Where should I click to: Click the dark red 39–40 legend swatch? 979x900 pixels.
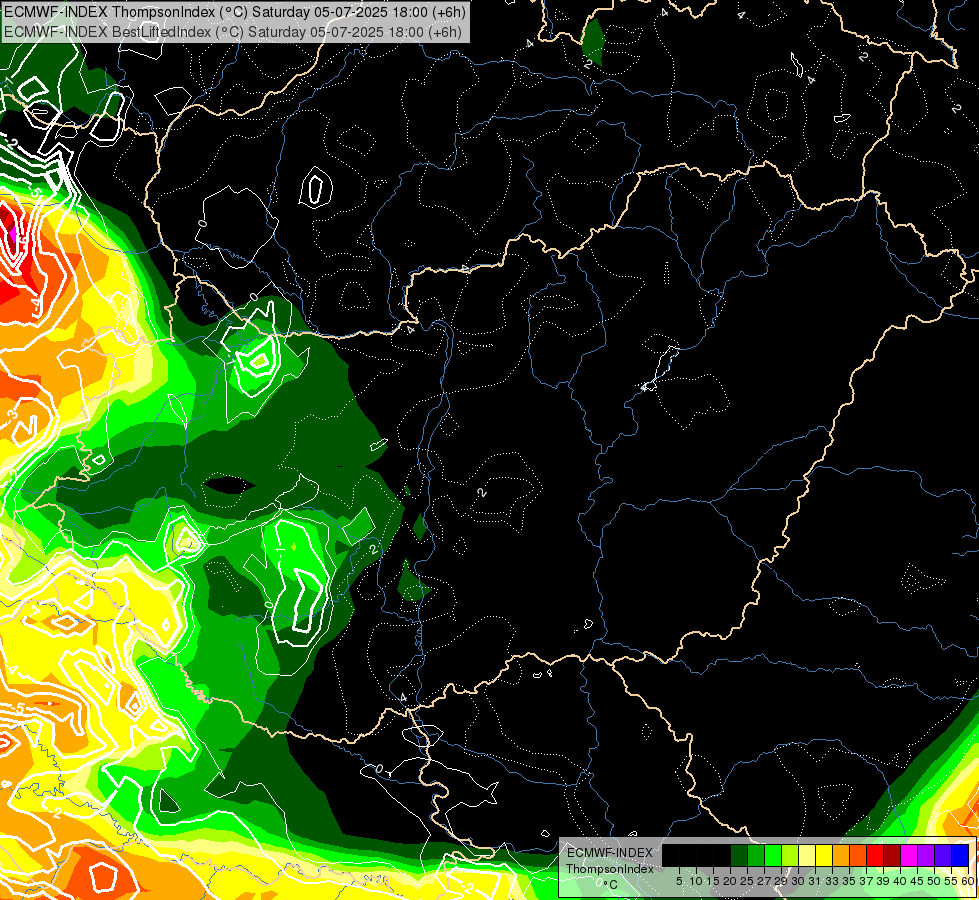coord(892,855)
